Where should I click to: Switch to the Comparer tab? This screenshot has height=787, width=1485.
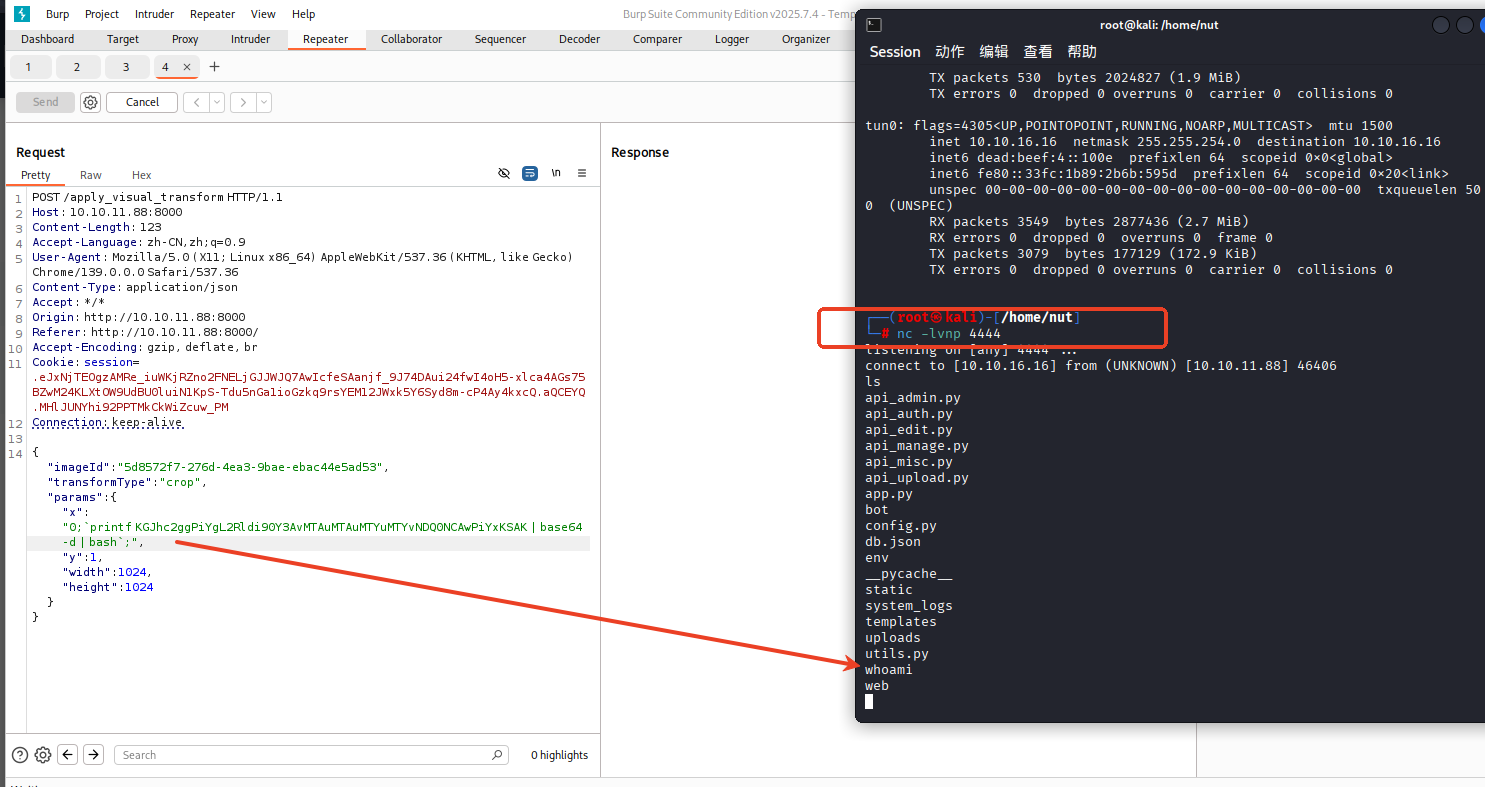[x=657, y=39]
